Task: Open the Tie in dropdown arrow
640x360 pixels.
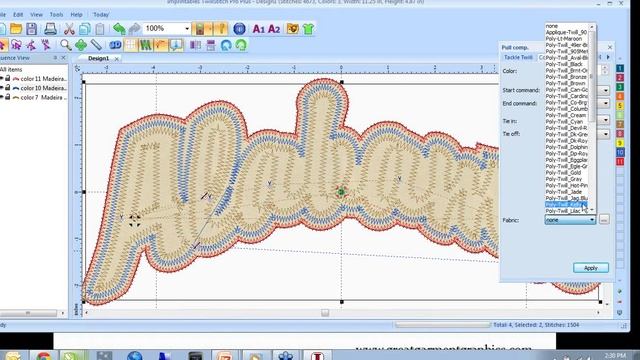Action: pos(606,120)
